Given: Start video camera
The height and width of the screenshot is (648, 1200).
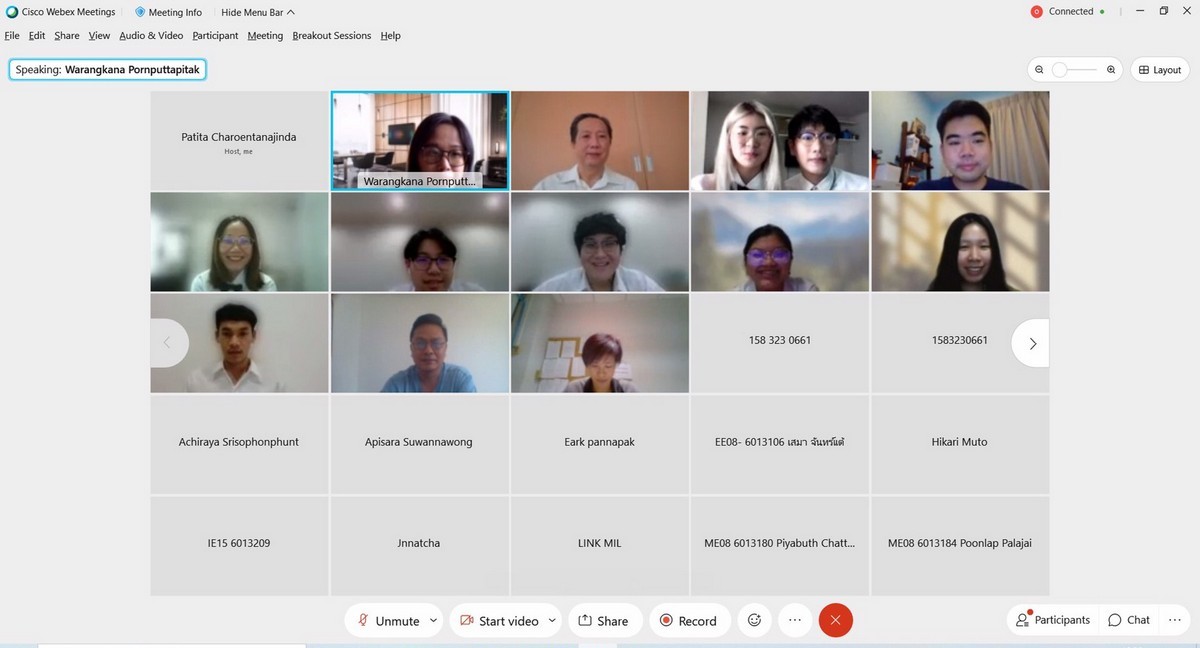Looking at the screenshot, I should 498,621.
